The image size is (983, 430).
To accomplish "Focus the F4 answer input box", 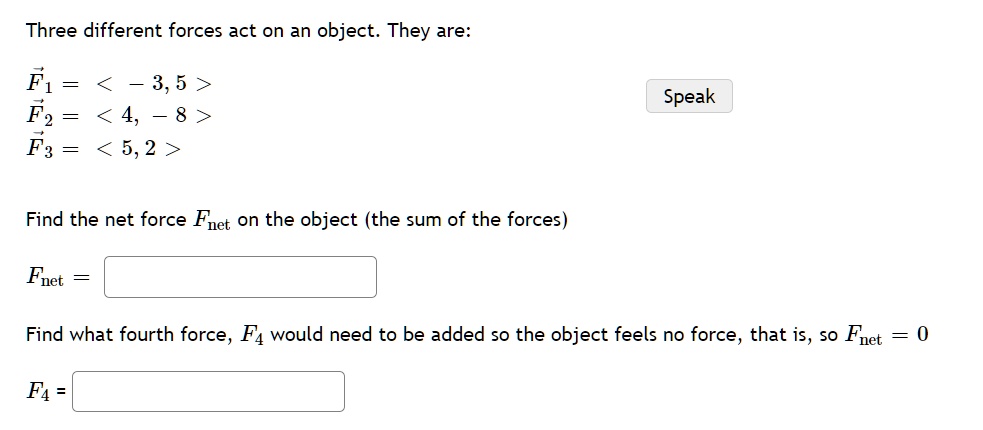I will [208, 392].
